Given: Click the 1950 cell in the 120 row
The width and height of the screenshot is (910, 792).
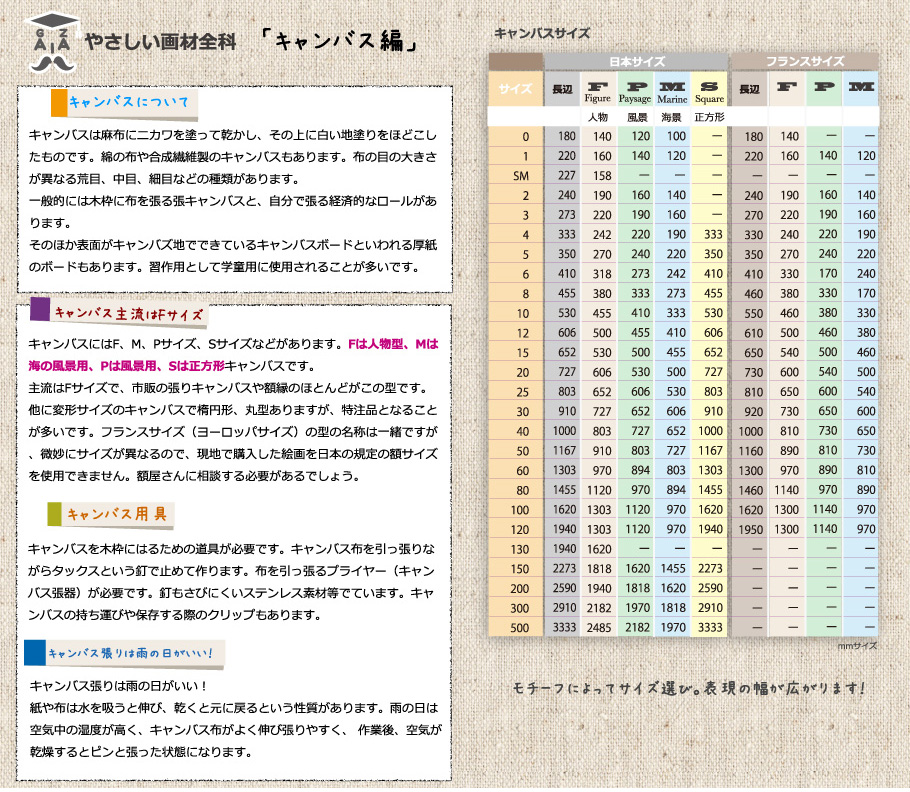Looking at the screenshot, I should click(750, 530).
